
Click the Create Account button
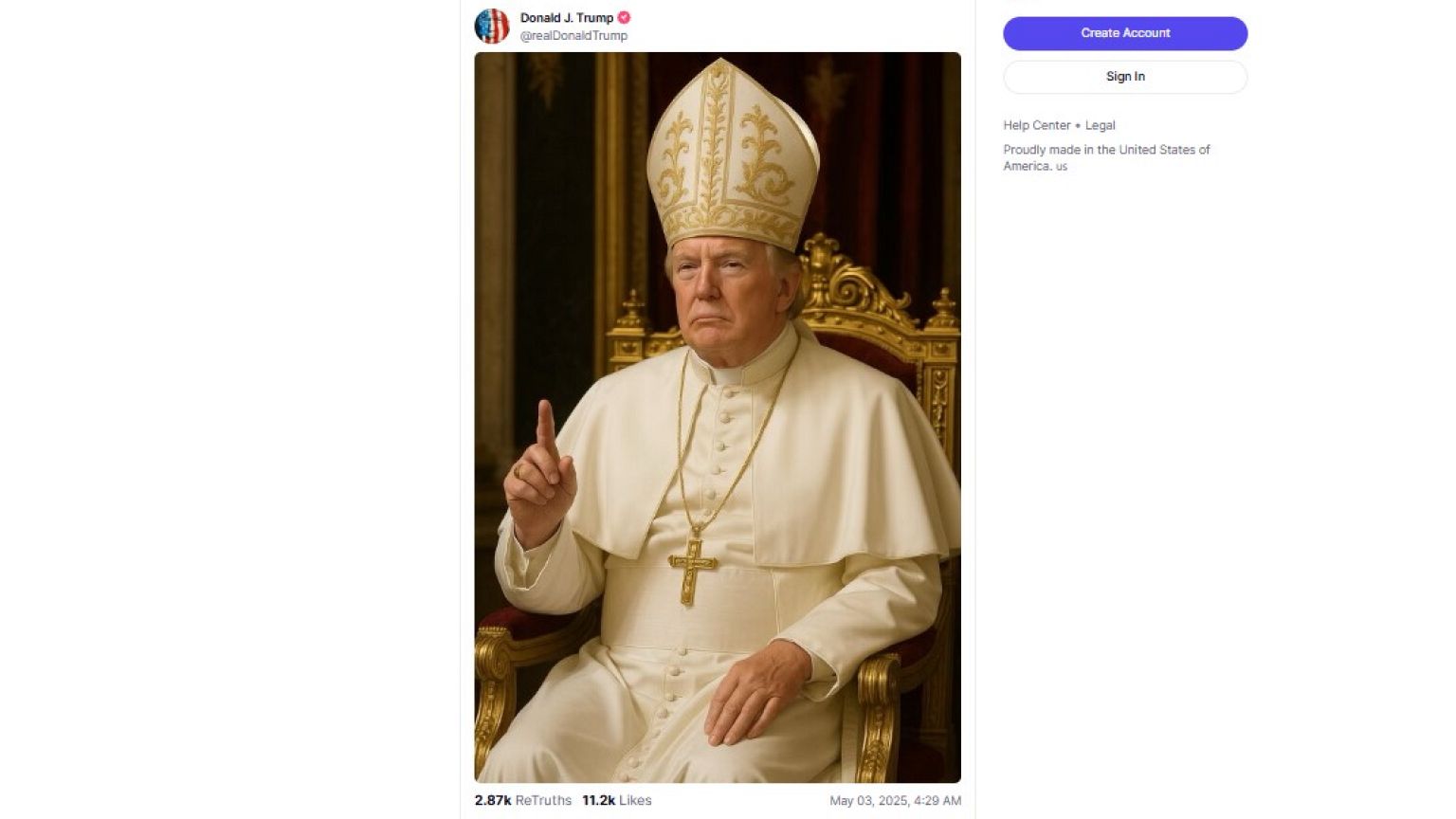click(x=1124, y=33)
